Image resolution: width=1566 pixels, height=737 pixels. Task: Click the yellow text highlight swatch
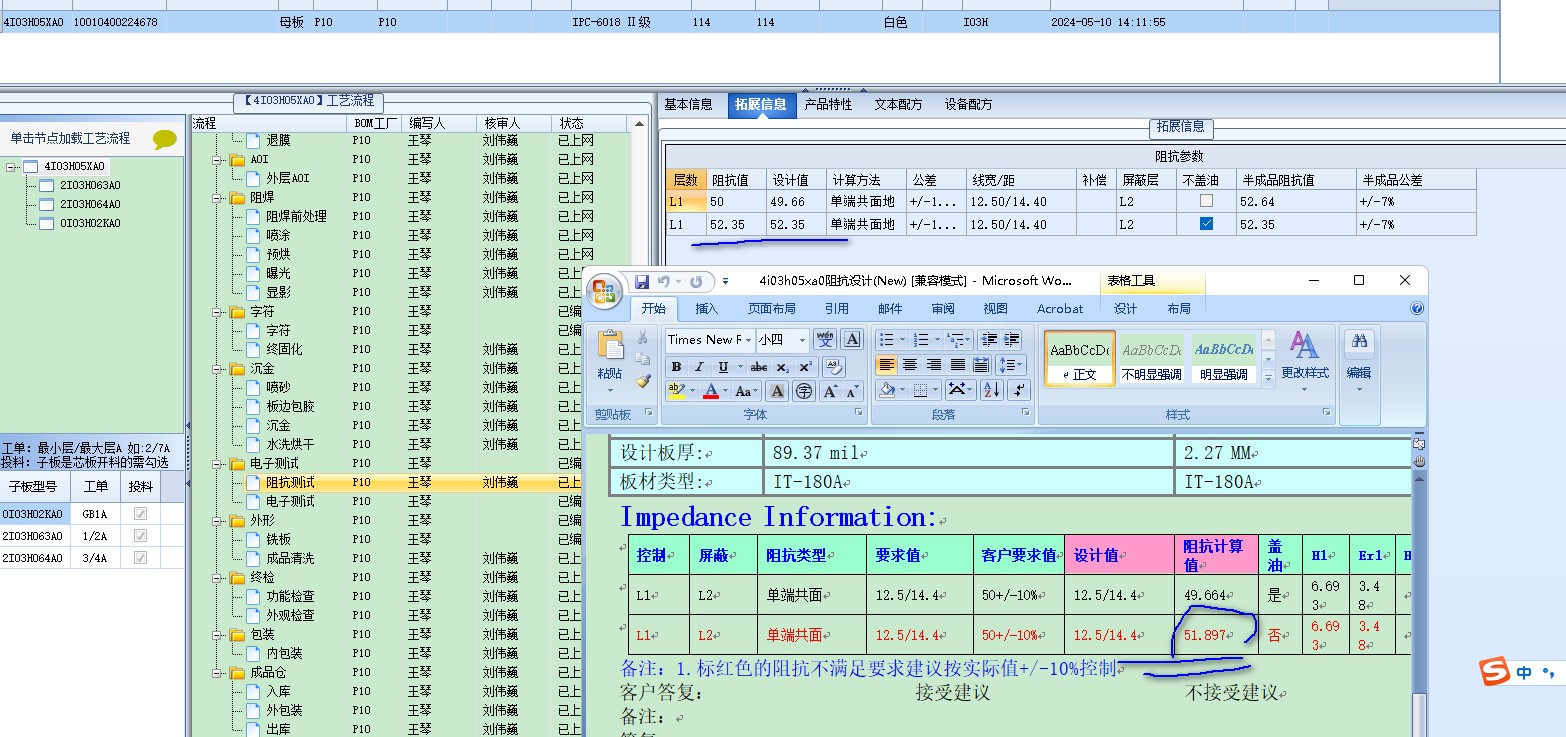click(x=676, y=392)
